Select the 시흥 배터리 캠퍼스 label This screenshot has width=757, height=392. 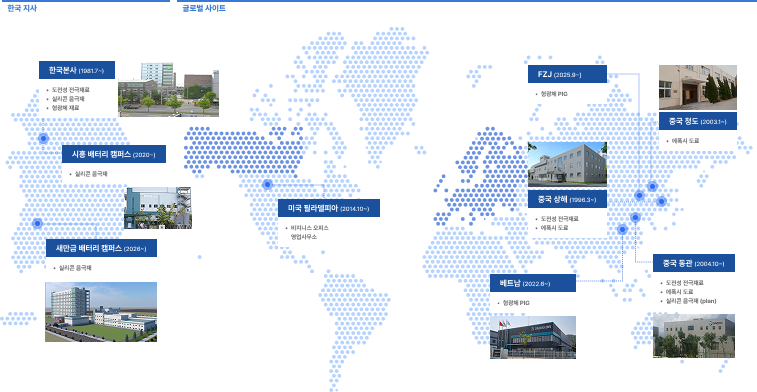(114, 154)
